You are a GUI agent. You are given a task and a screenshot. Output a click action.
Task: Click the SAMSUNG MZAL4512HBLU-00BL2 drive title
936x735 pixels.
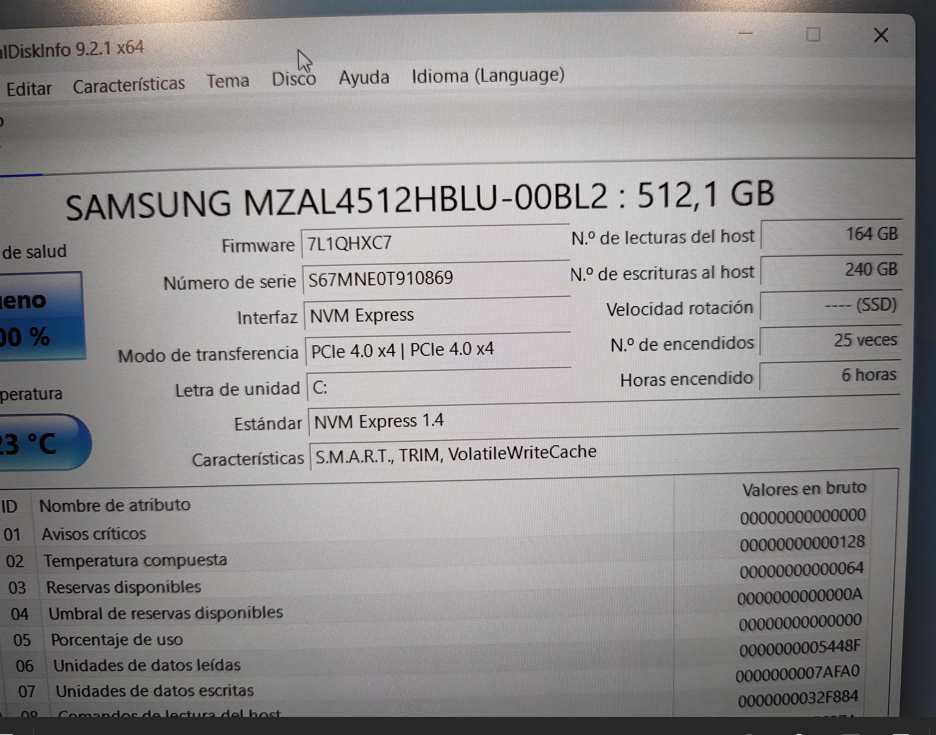pos(419,199)
